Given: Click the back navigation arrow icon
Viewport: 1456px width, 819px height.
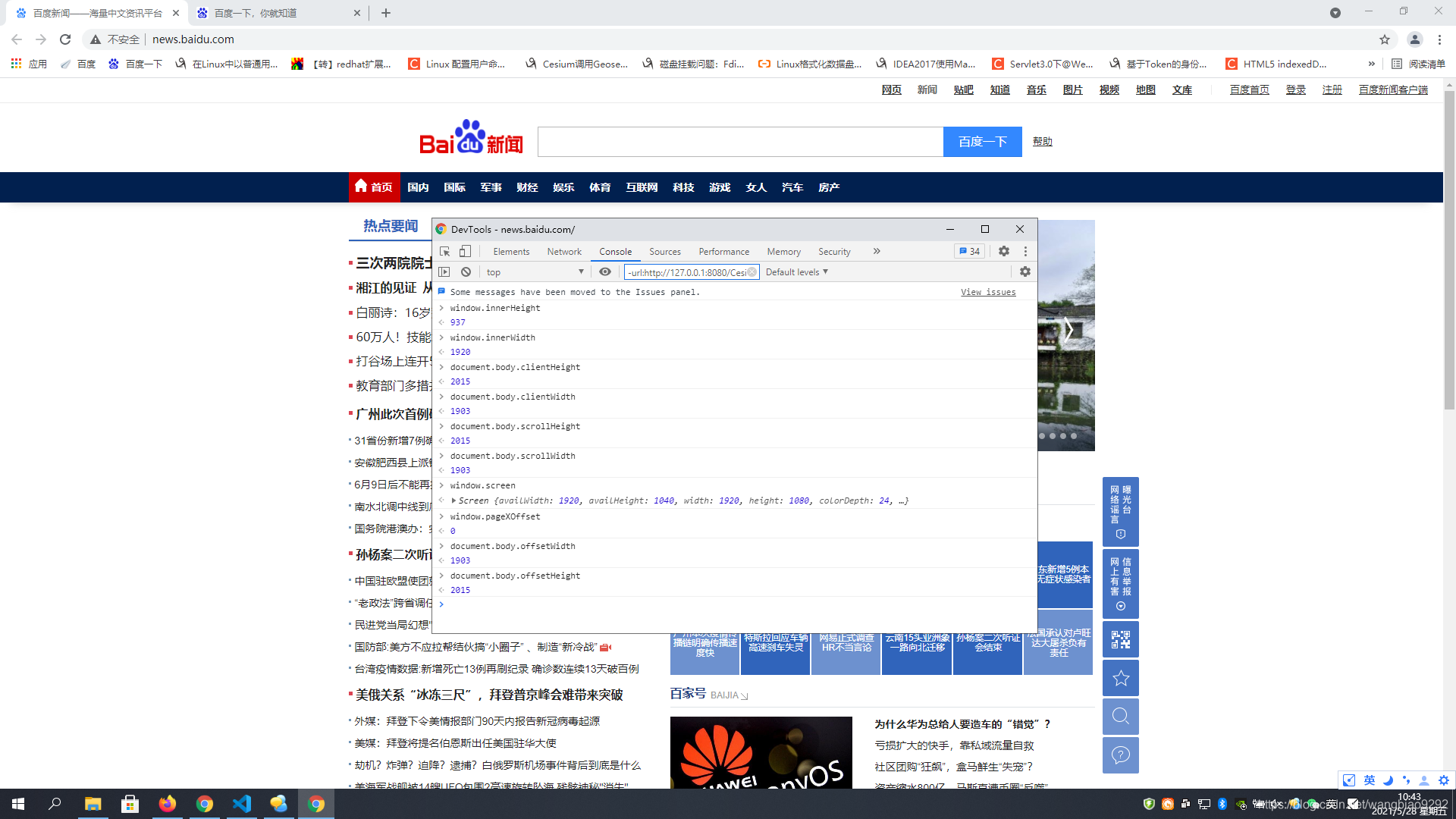Looking at the screenshot, I should (x=17, y=39).
